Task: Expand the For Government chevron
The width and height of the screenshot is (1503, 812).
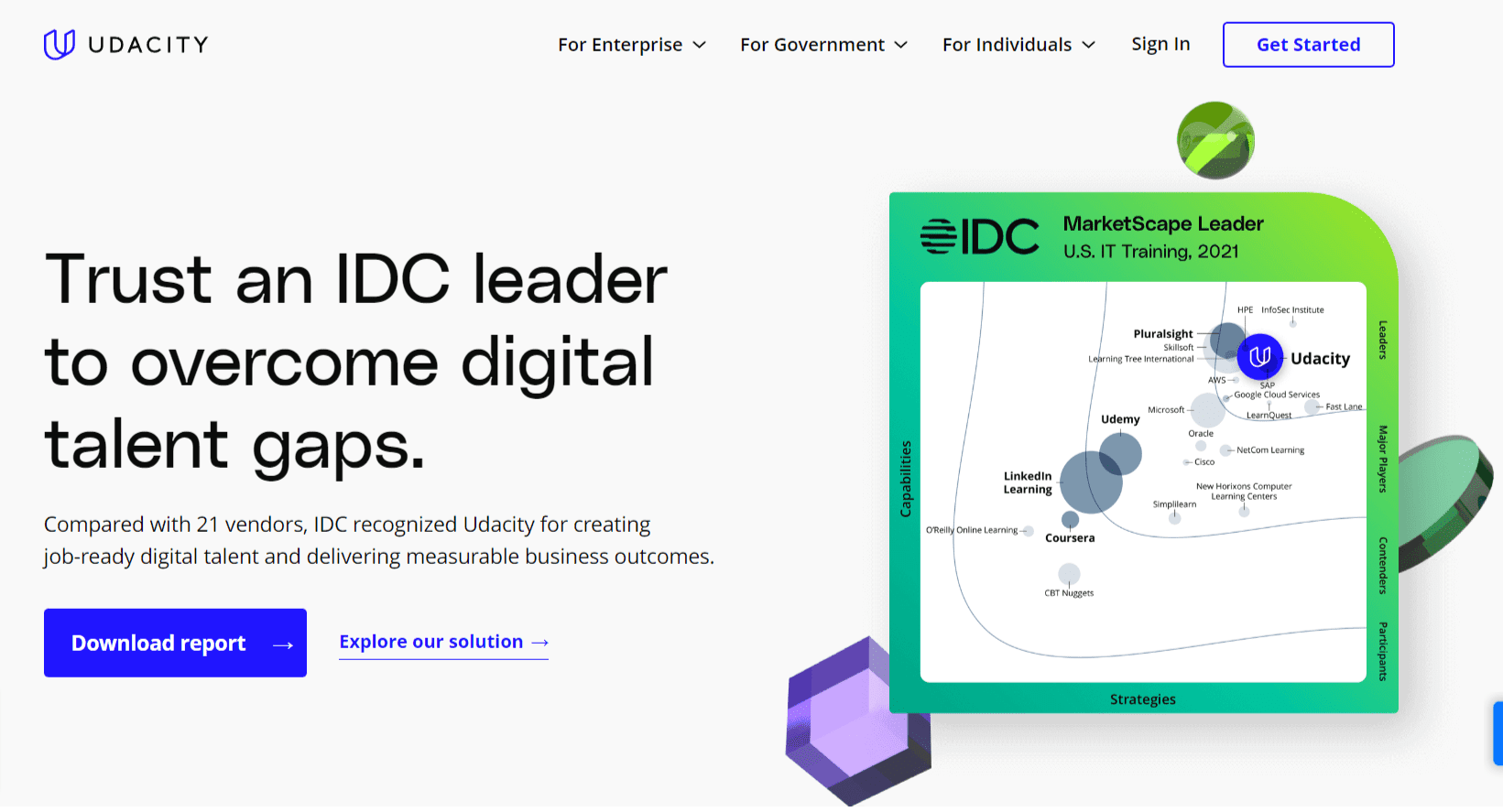Action: click(901, 45)
